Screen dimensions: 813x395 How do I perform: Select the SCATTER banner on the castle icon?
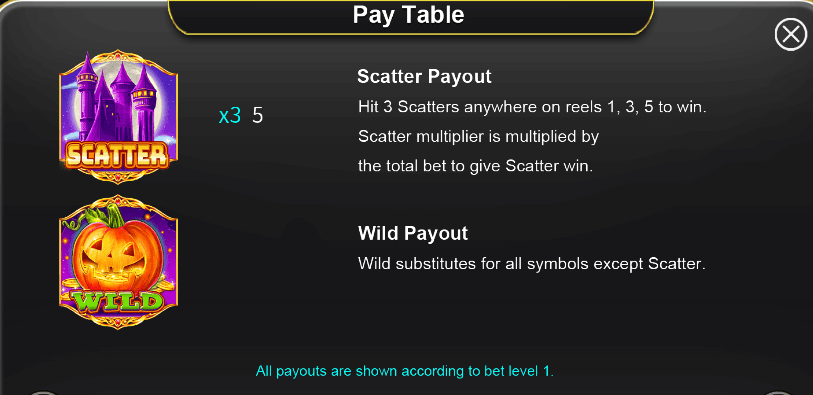117,154
